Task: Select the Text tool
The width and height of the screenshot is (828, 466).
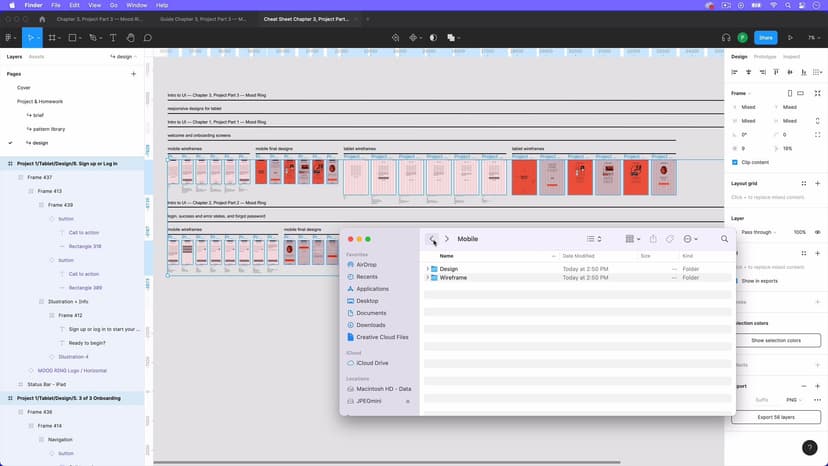Action: pyautogui.click(x=113, y=38)
